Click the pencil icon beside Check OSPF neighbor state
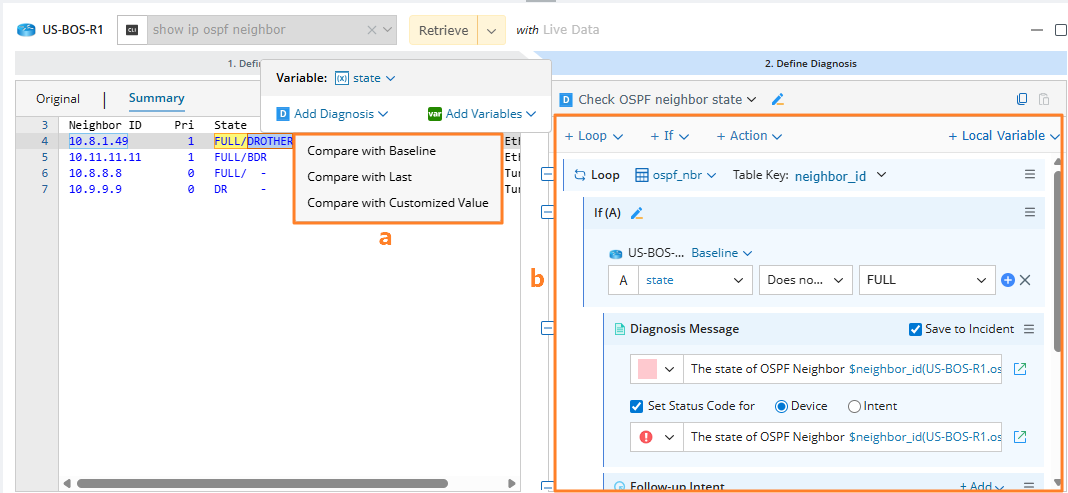Screen dimensions: 1068x493 pyautogui.click(x=778, y=100)
